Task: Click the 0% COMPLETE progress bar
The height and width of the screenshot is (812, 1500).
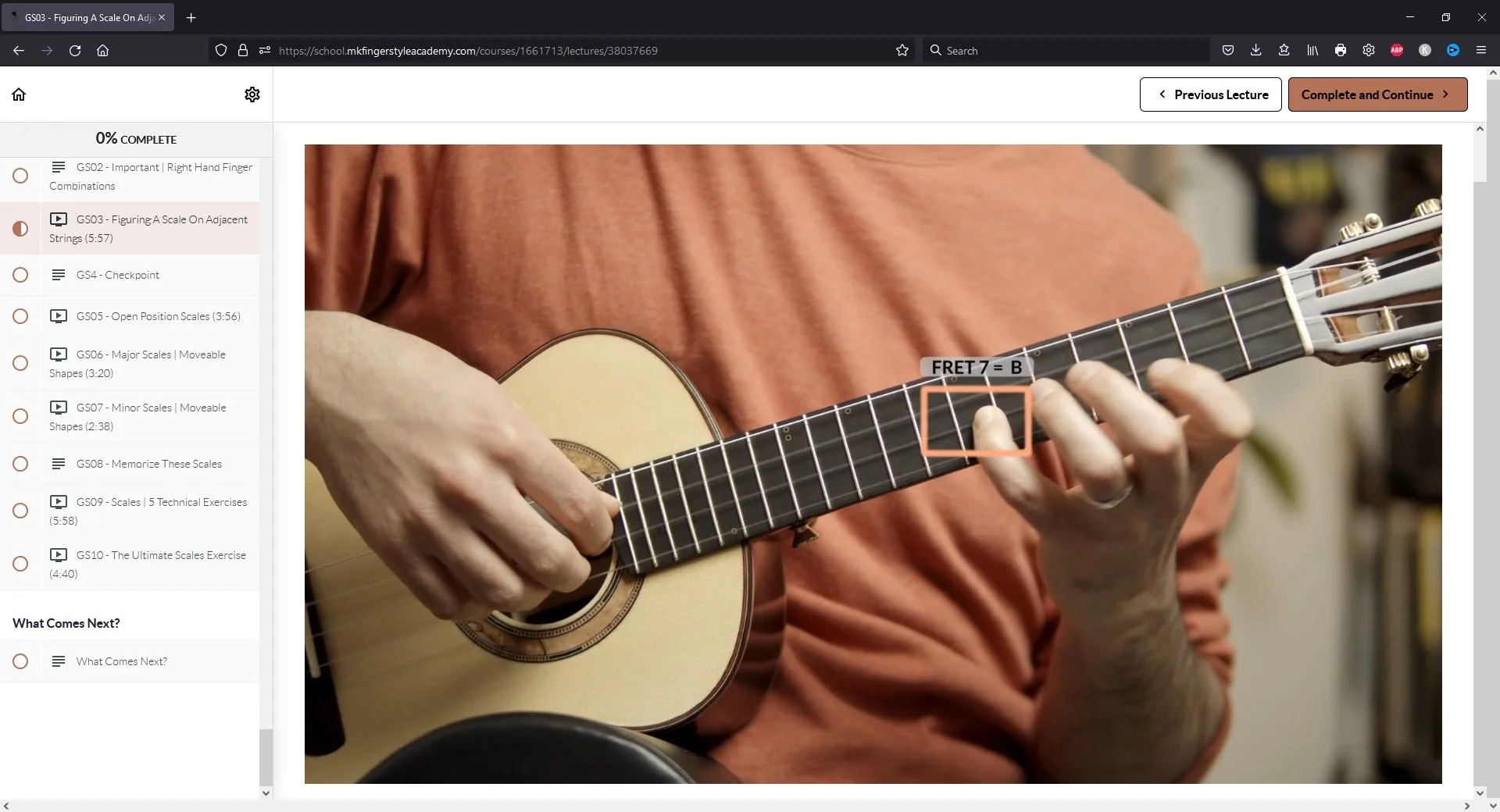Action: point(135,138)
